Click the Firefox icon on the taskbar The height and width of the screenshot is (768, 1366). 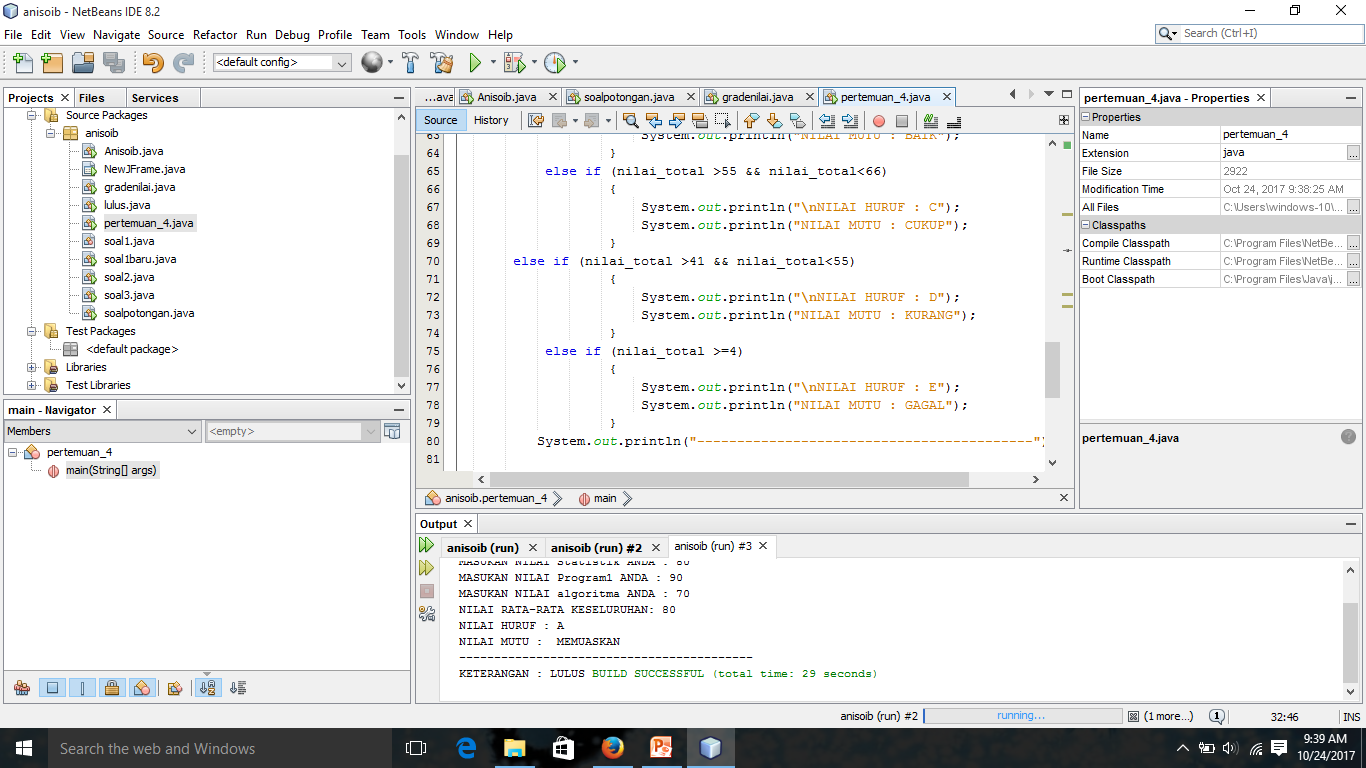[x=612, y=748]
